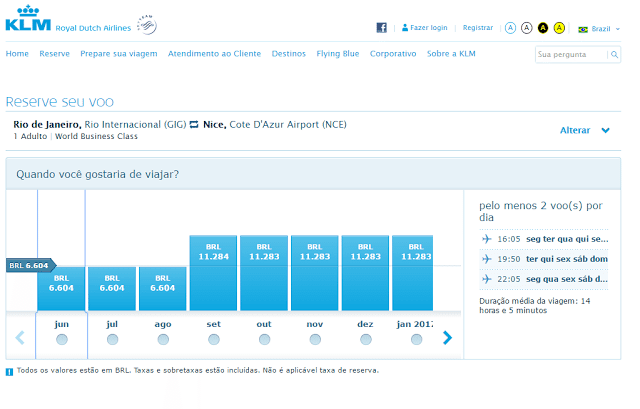Click the KLM logo
This screenshot has width=640, height=409.
coord(28,18)
